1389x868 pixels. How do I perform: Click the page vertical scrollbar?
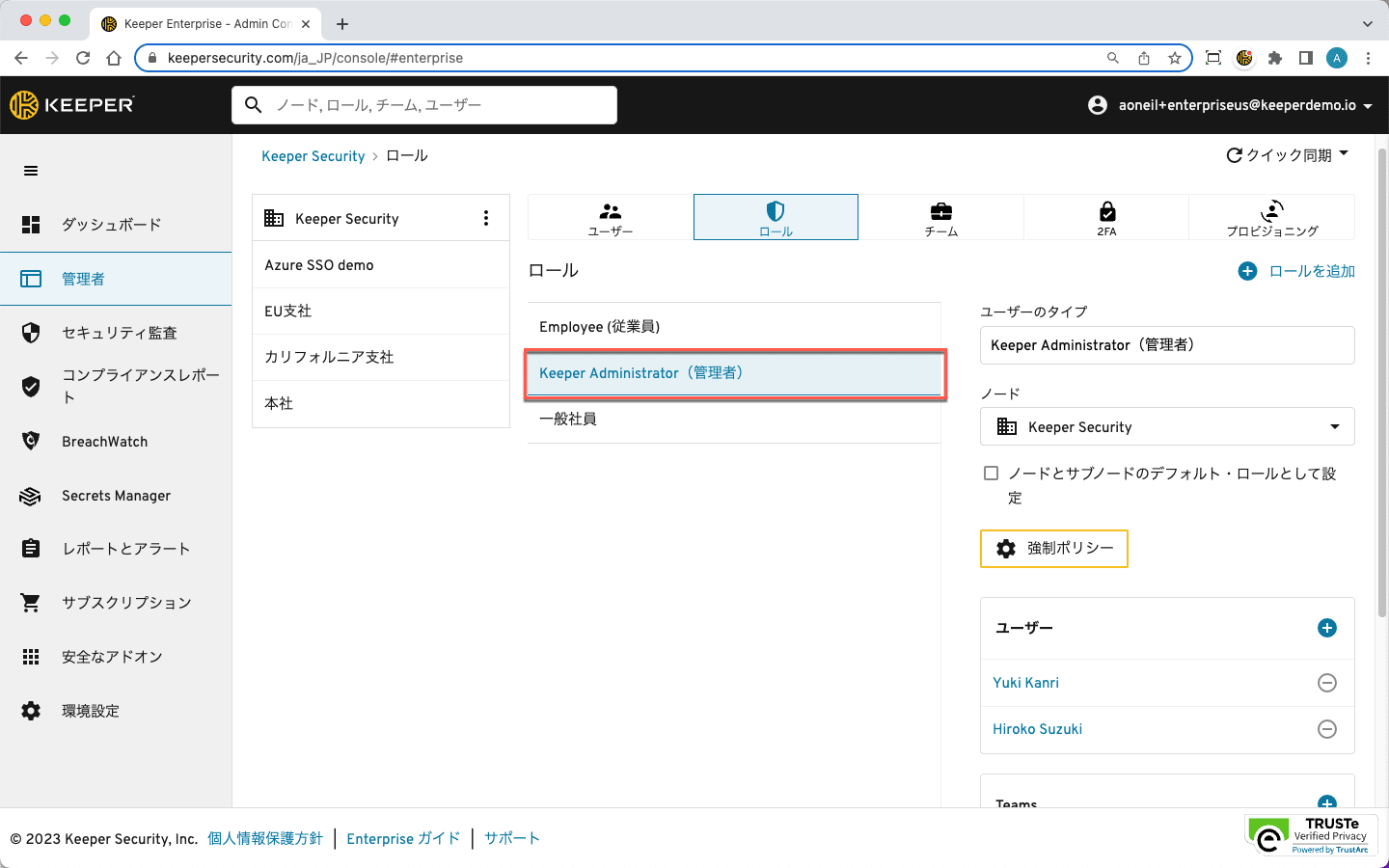coord(1382,386)
